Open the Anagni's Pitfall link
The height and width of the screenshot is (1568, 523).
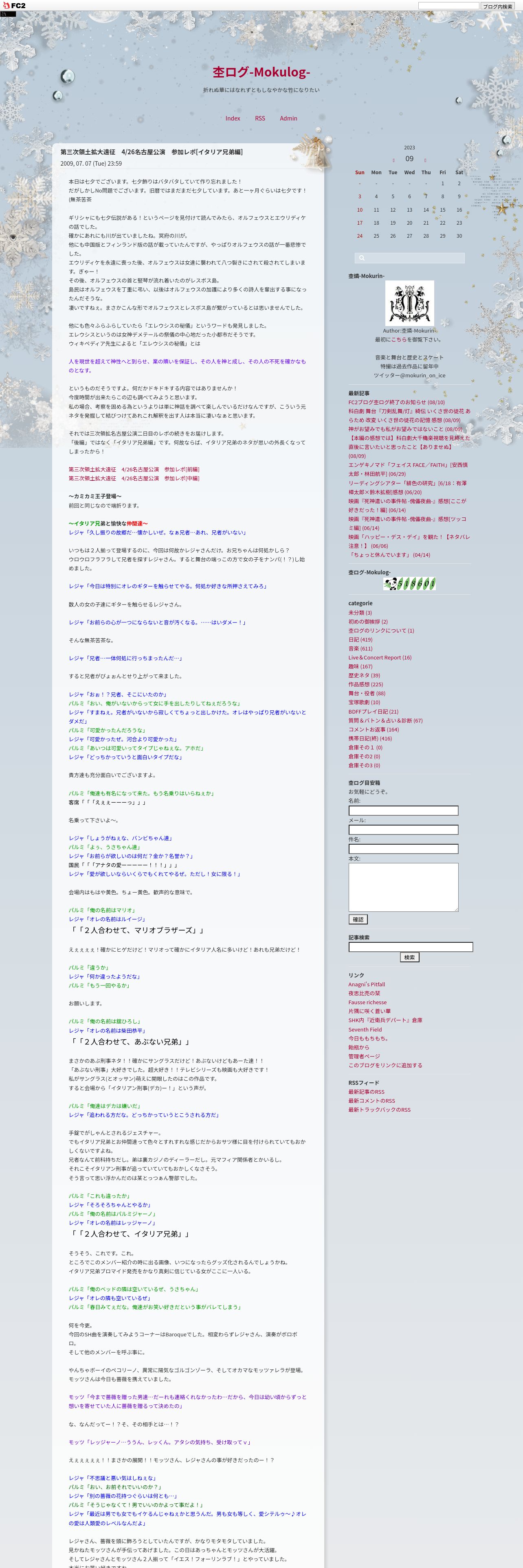[367, 984]
